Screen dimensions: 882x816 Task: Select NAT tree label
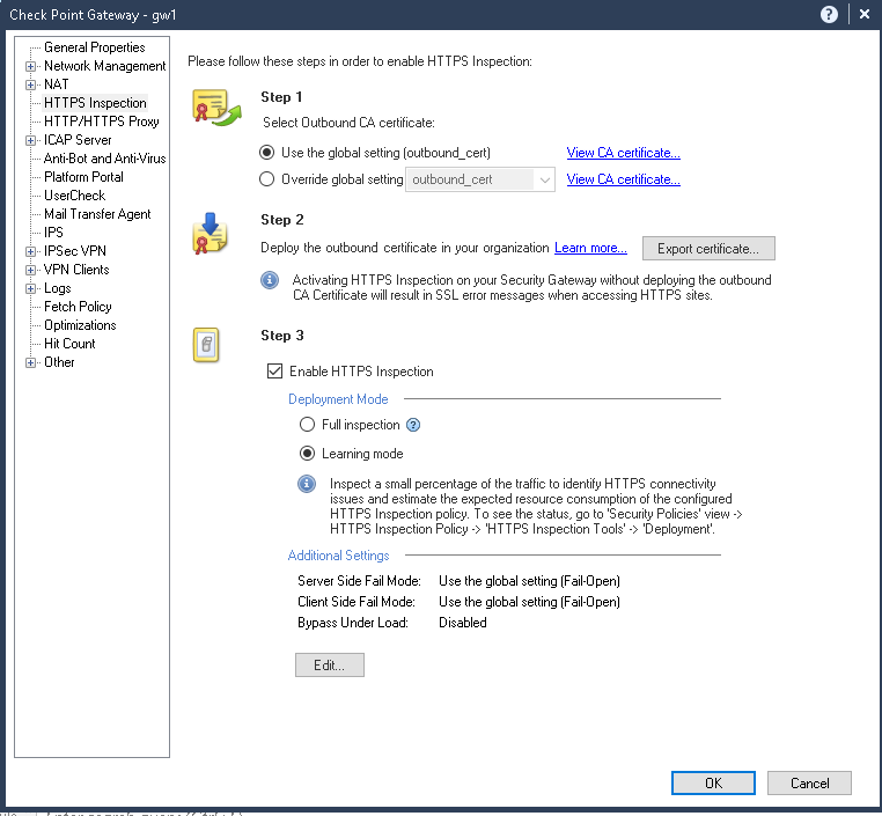[x=56, y=84]
